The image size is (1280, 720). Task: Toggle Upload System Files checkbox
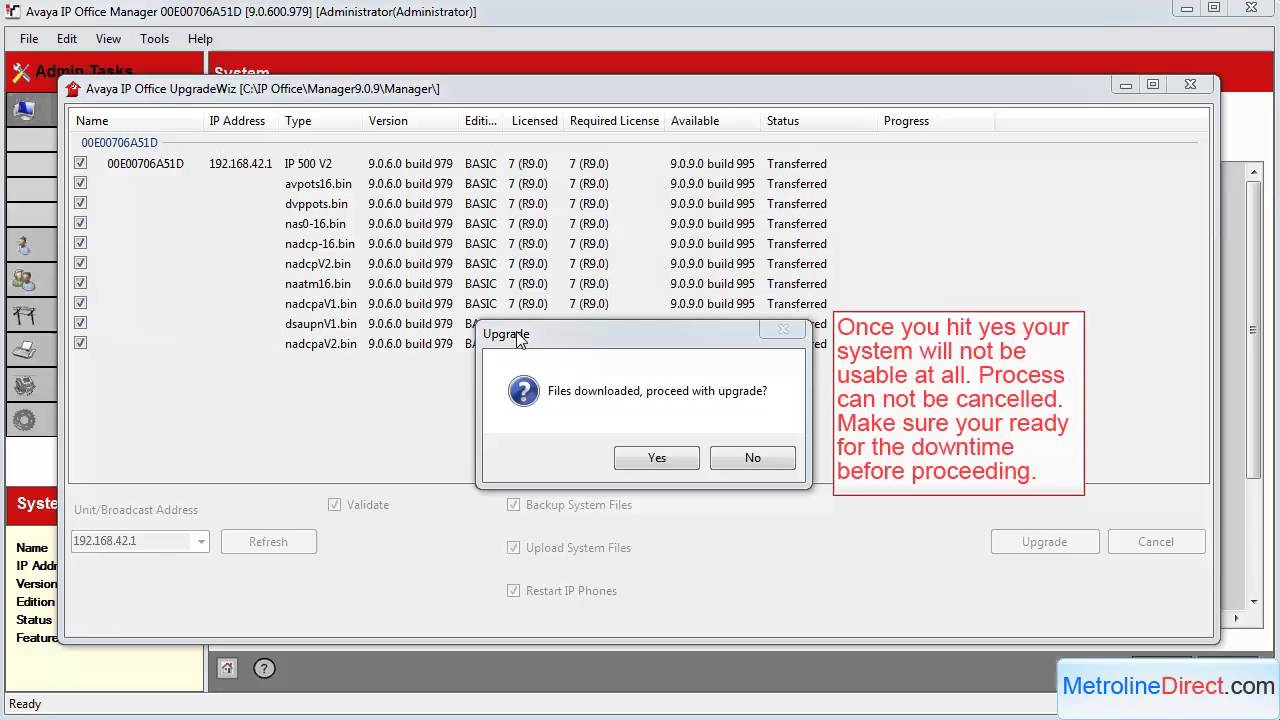(x=513, y=548)
